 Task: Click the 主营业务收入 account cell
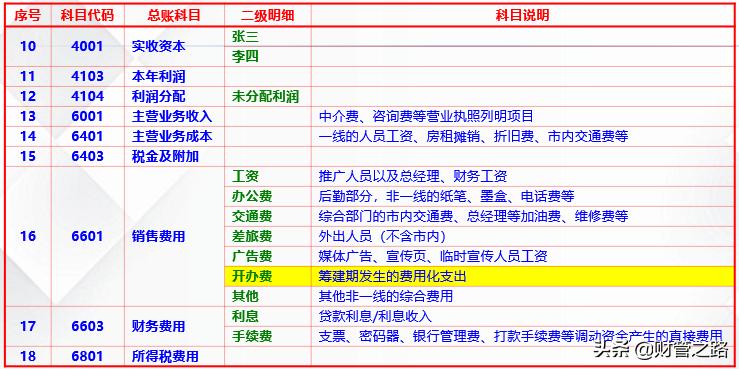pyautogui.click(x=174, y=116)
